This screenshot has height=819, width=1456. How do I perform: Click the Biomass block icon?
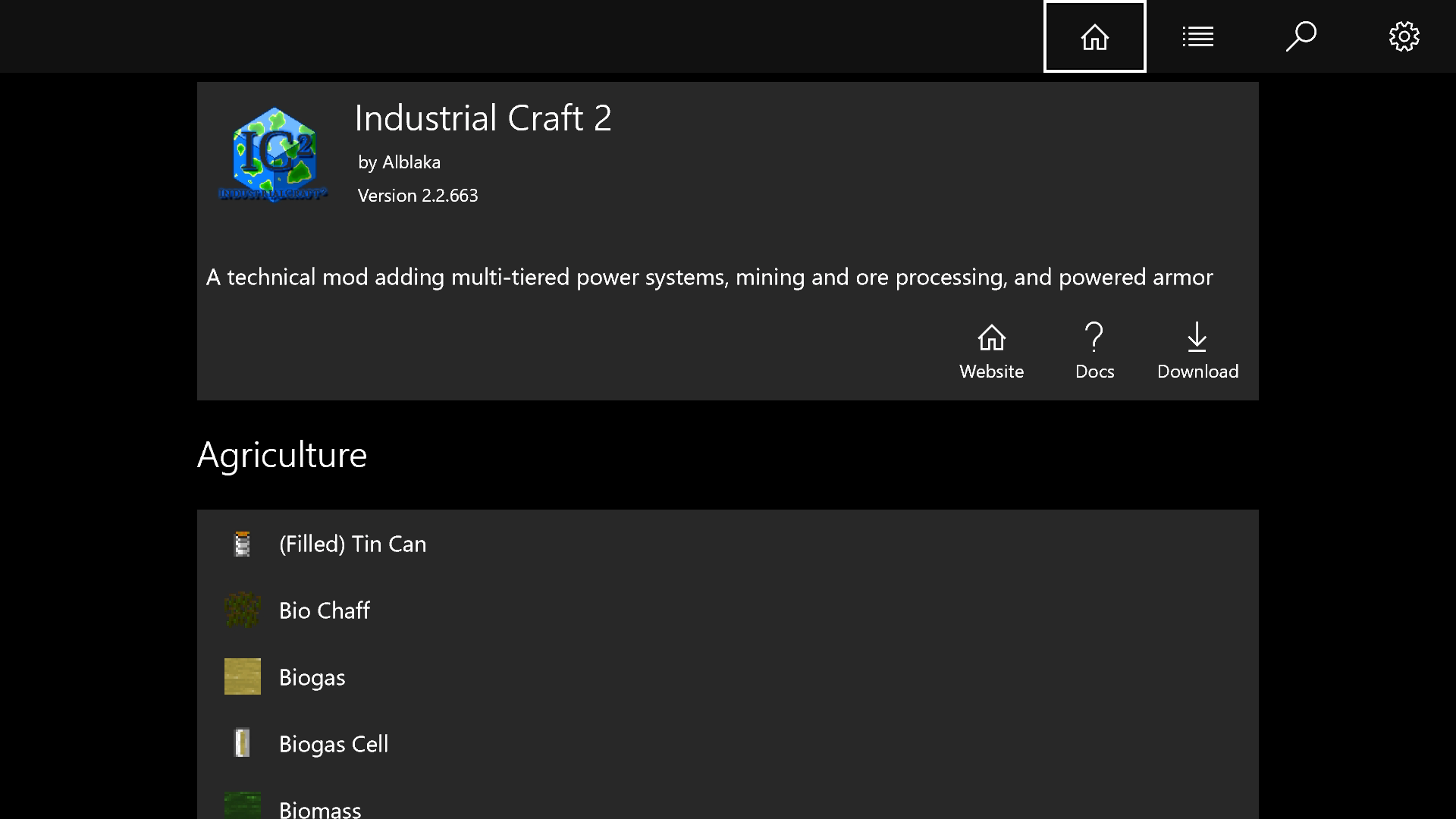[x=243, y=805]
